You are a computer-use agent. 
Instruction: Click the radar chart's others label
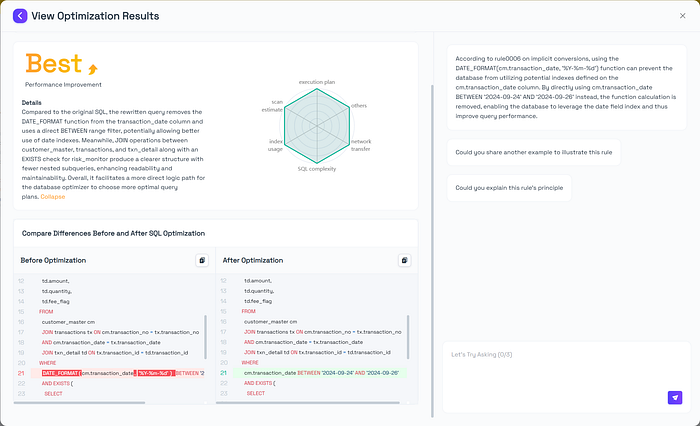click(x=358, y=106)
